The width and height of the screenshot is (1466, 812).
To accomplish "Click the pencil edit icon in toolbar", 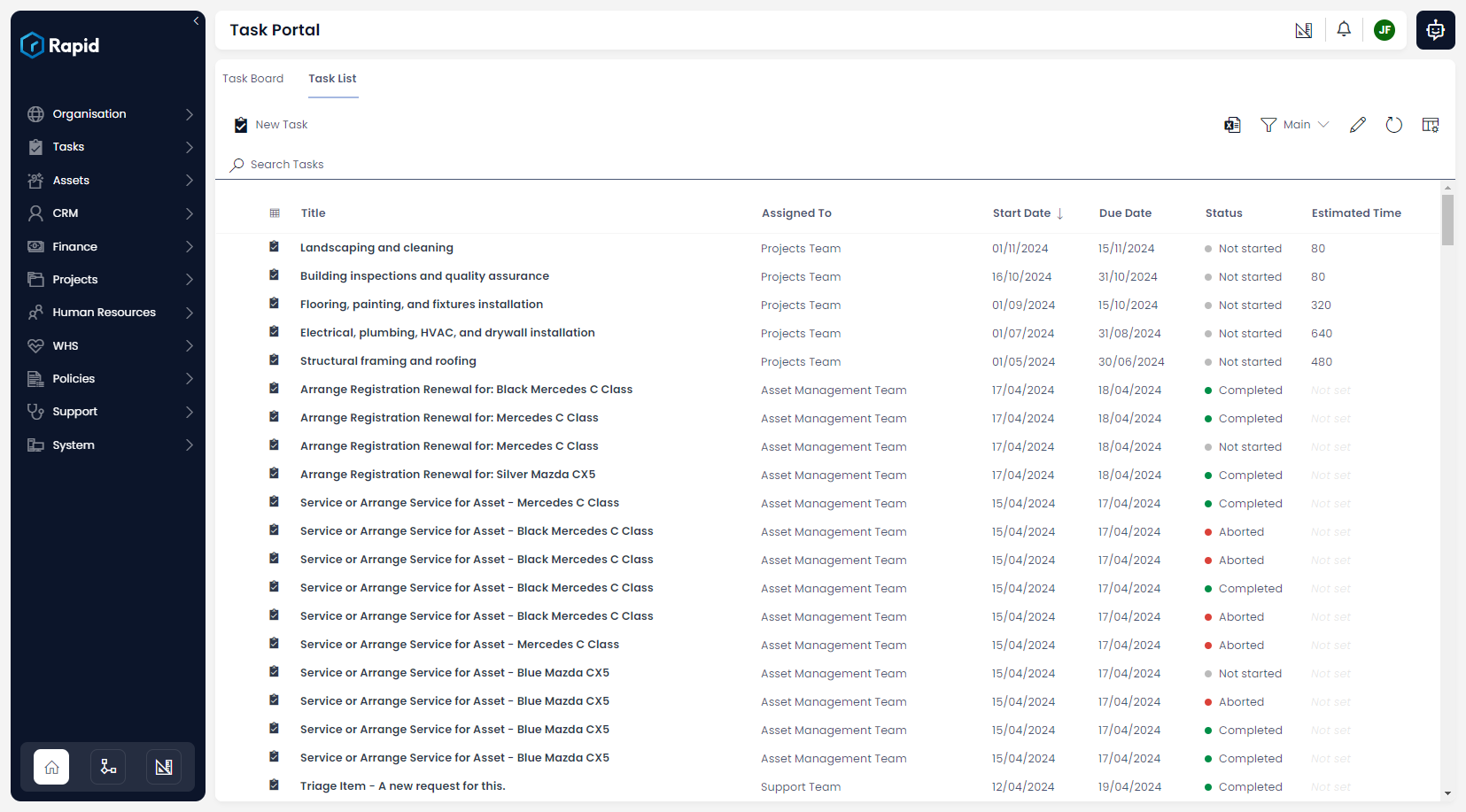I will click(x=1357, y=125).
